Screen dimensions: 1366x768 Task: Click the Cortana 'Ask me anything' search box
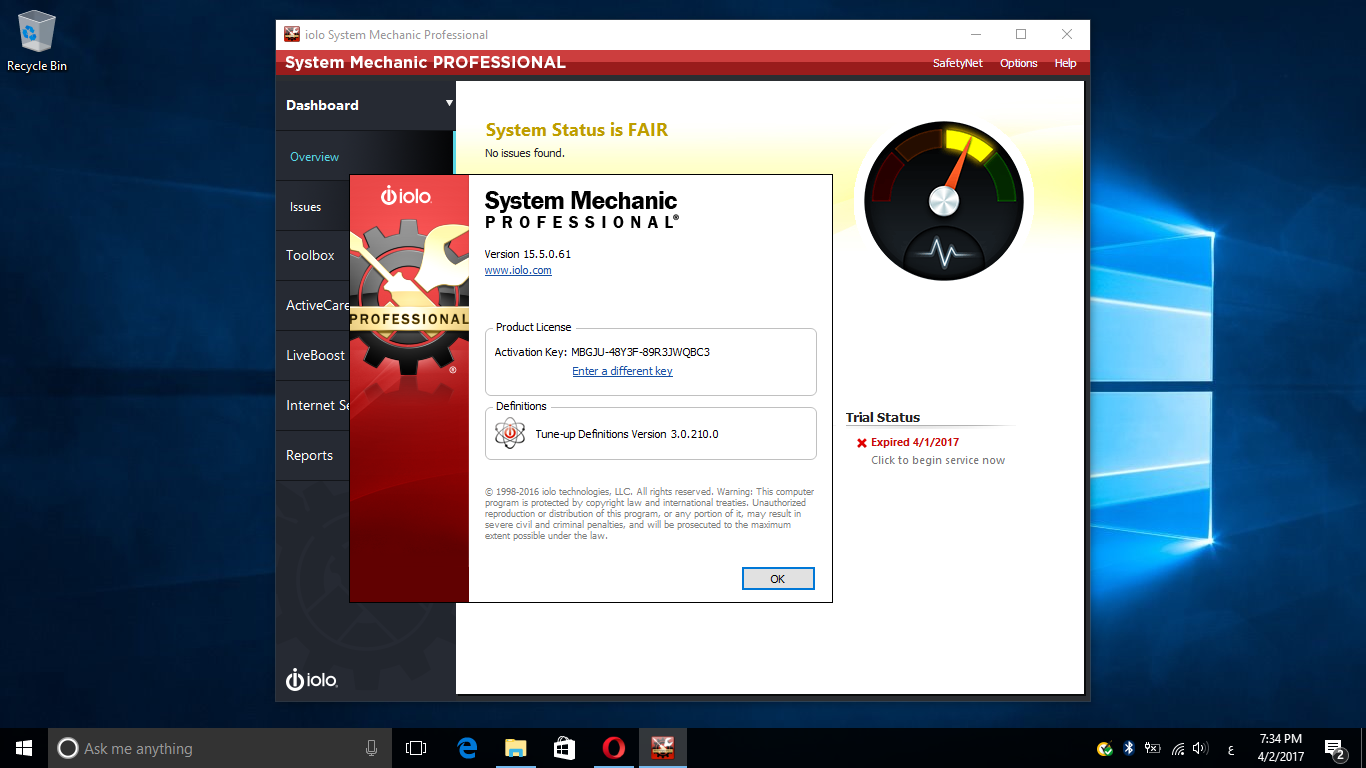point(220,748)
